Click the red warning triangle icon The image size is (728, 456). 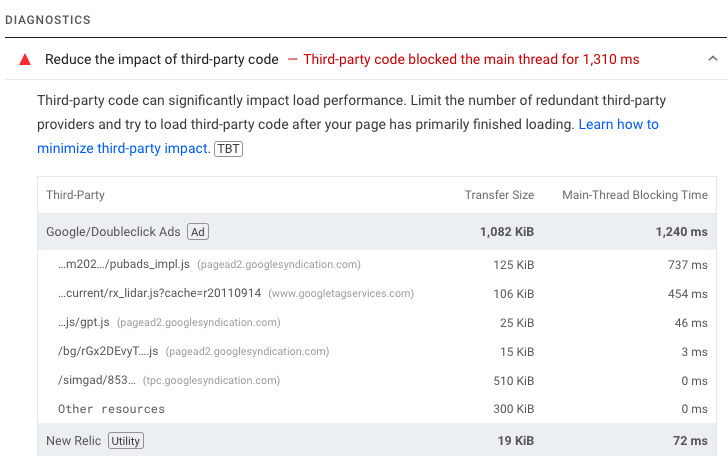(24, 60)
